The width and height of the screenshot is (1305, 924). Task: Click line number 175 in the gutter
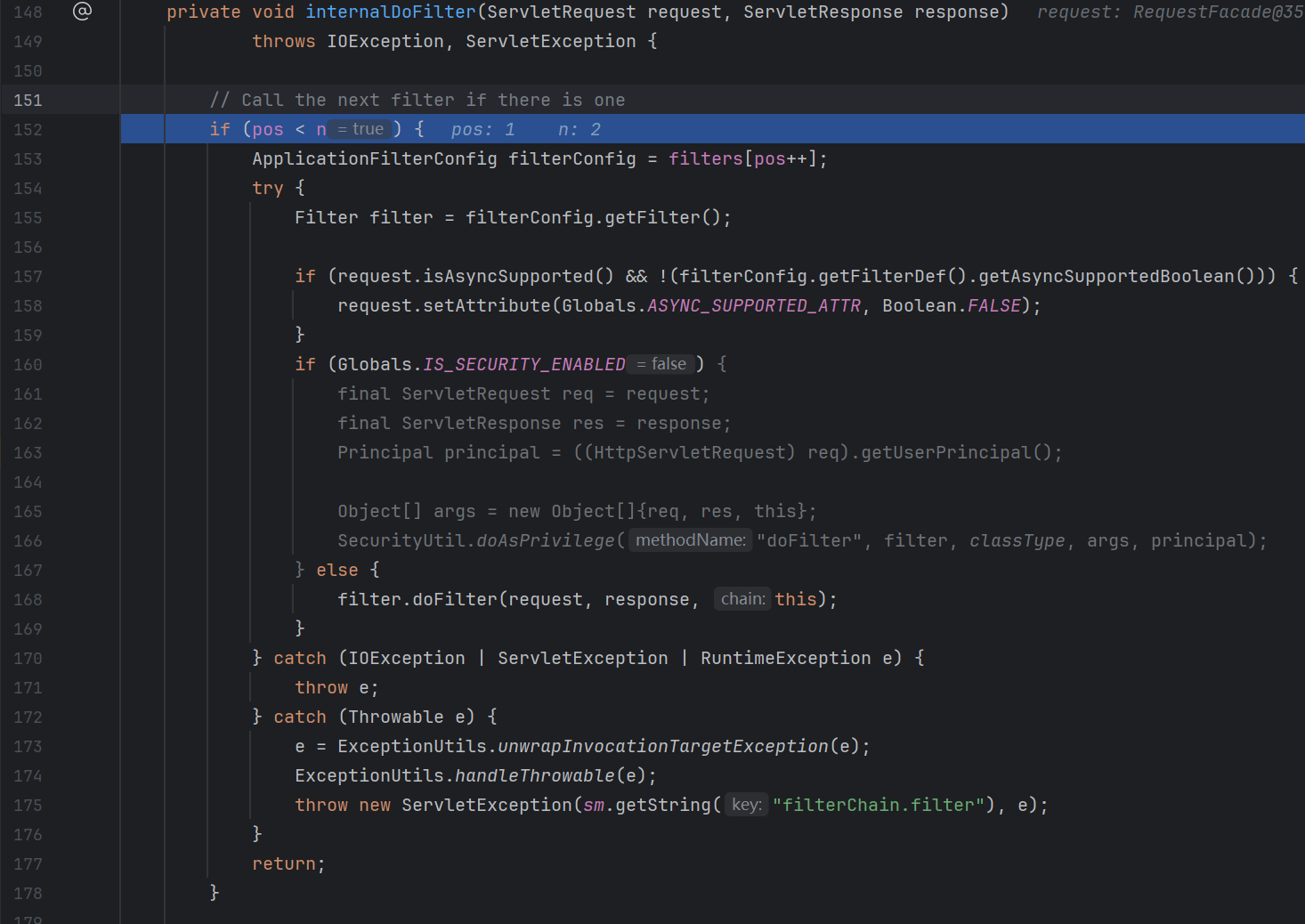pyautogui.click(x=28, y=806)
